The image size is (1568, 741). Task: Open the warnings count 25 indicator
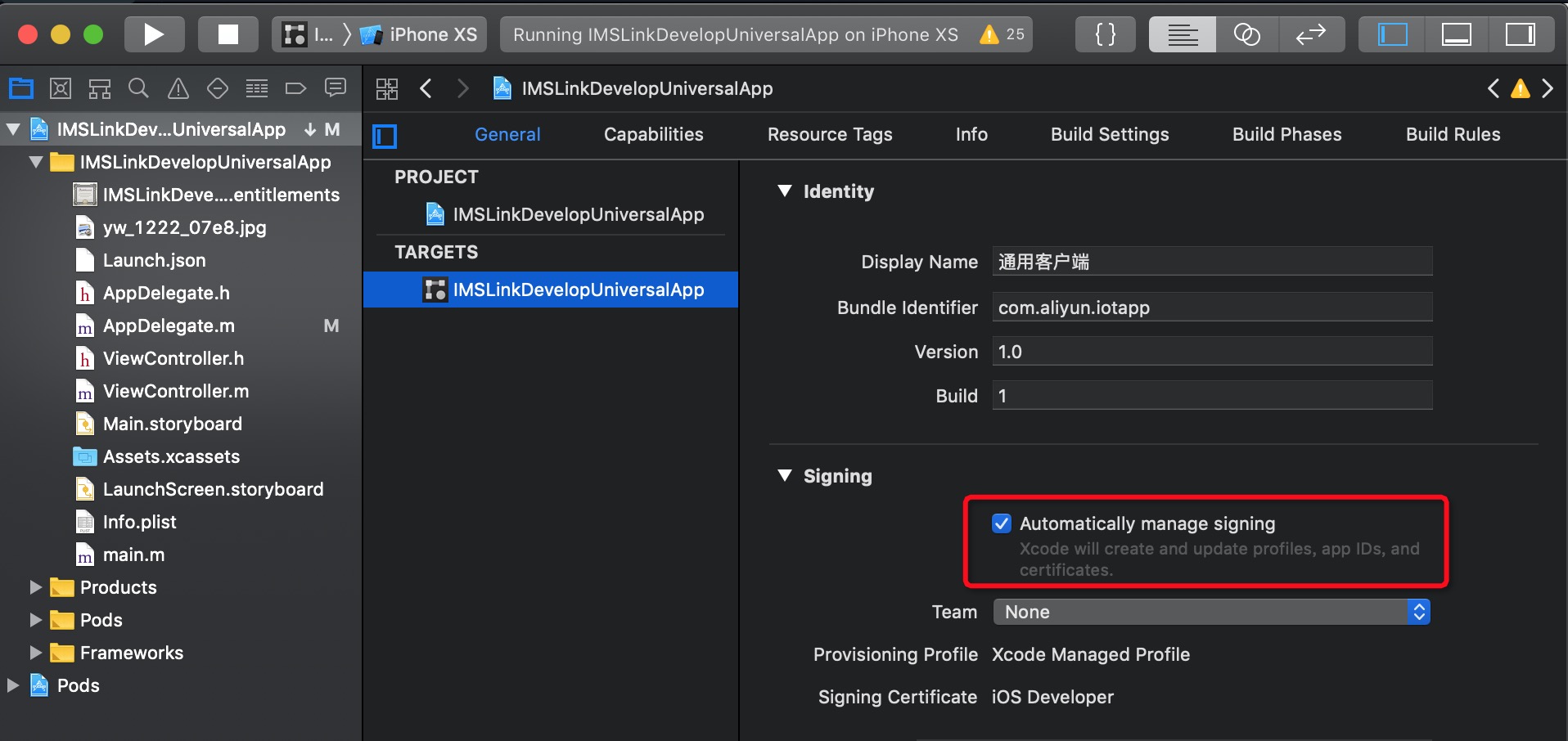pos(1003,34)
